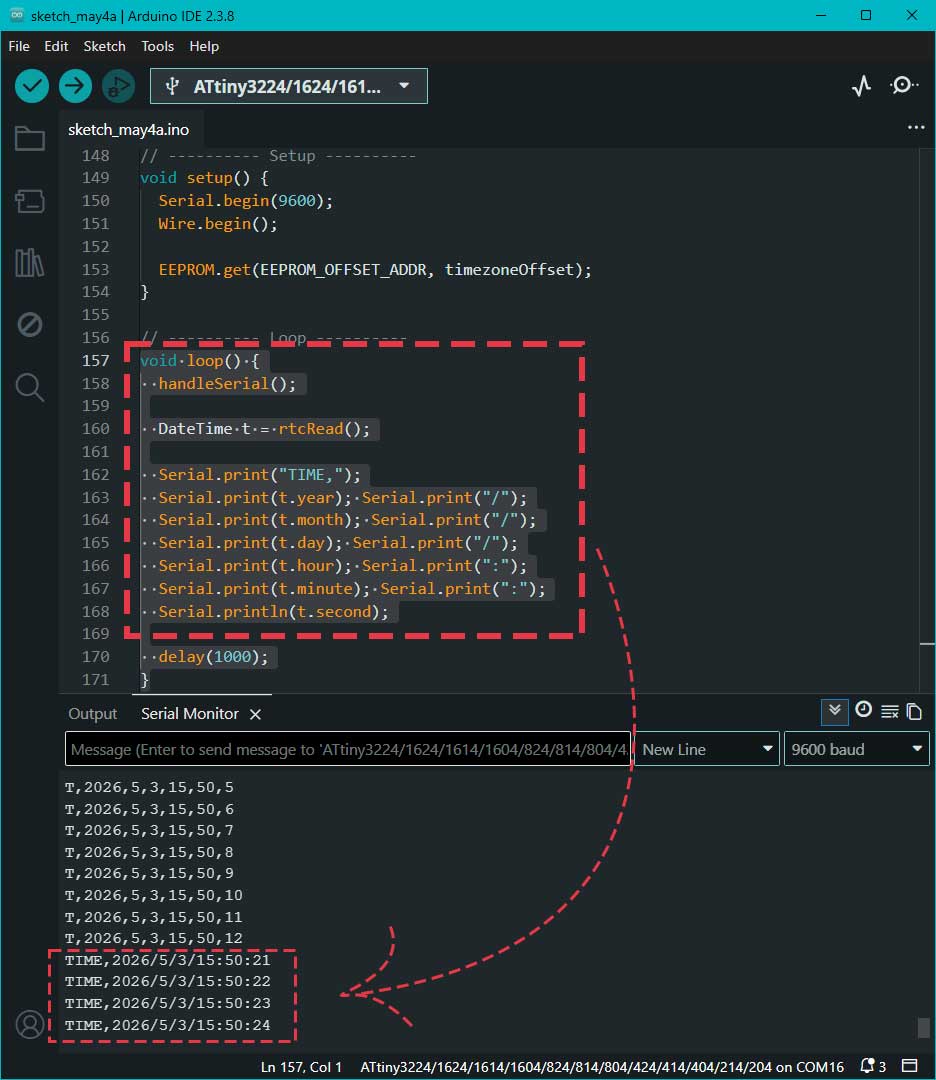Image resolution: width=936 pixels, height=1080 pixels.
Task: Toggle timestamp clock icon in Serial Monitor
Action: [x=864, y=710]
